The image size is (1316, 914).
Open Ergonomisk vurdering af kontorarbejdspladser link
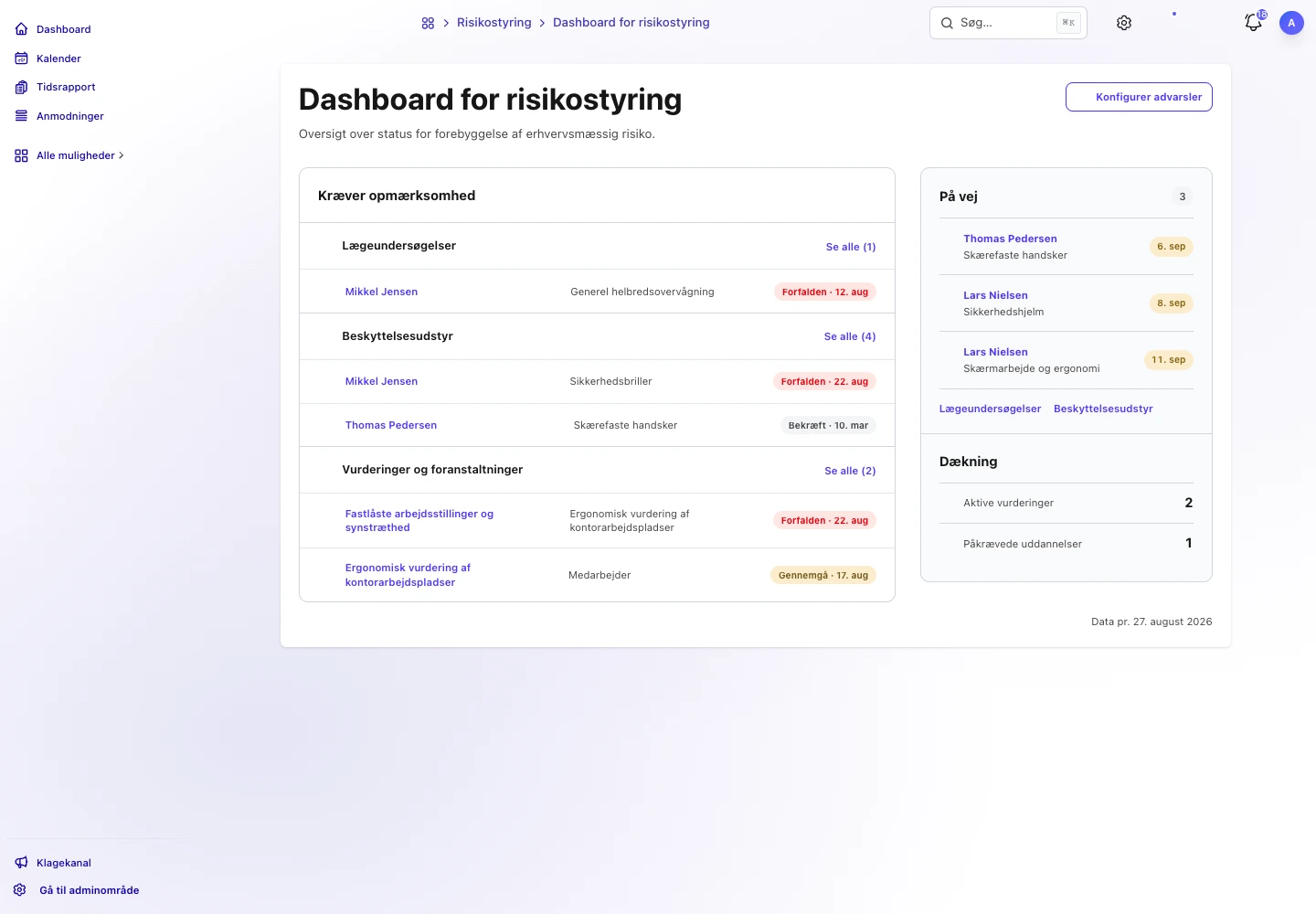coord(408,575)
